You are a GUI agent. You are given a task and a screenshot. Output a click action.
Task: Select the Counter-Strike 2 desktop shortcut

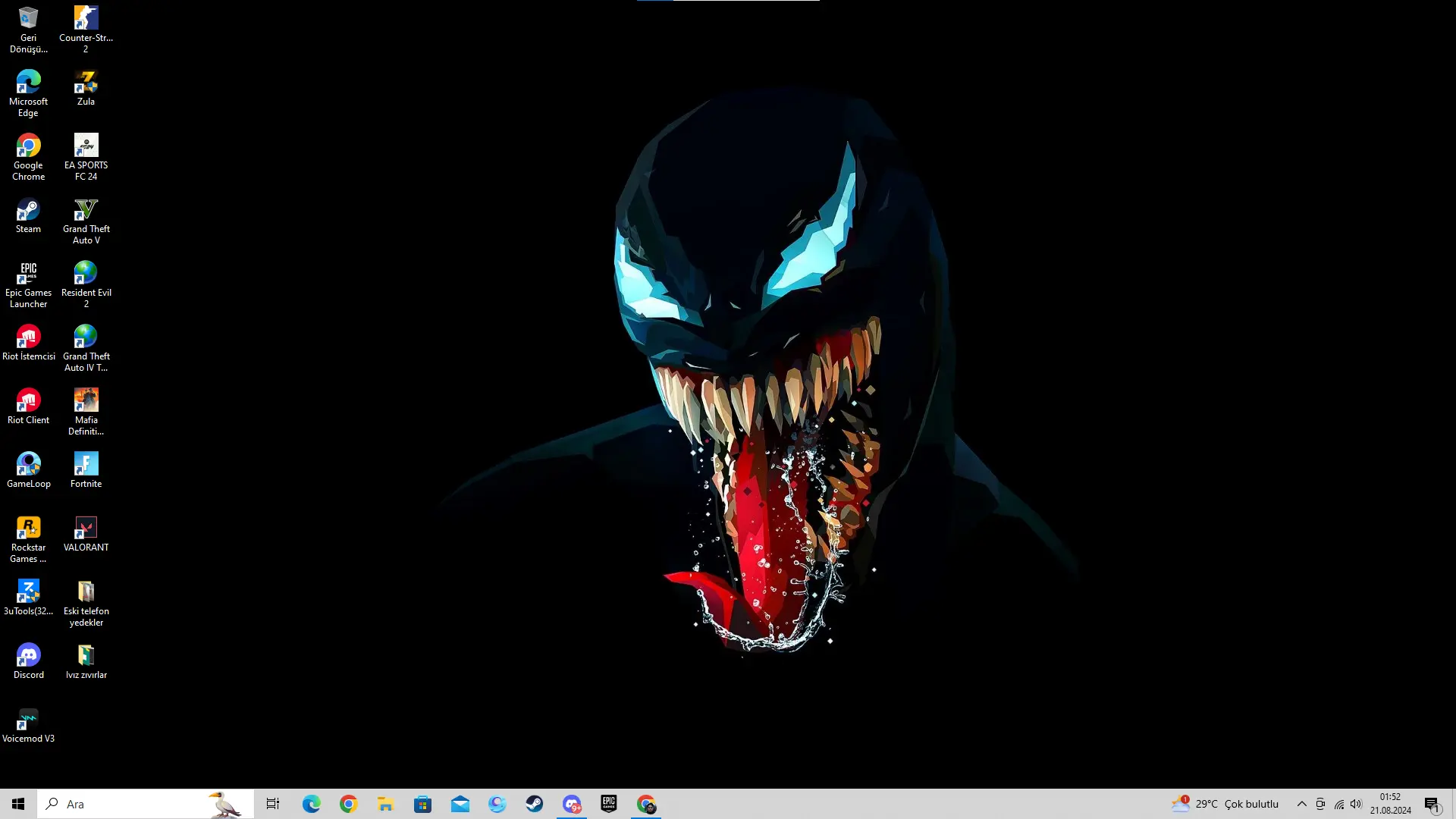point(86,30)
